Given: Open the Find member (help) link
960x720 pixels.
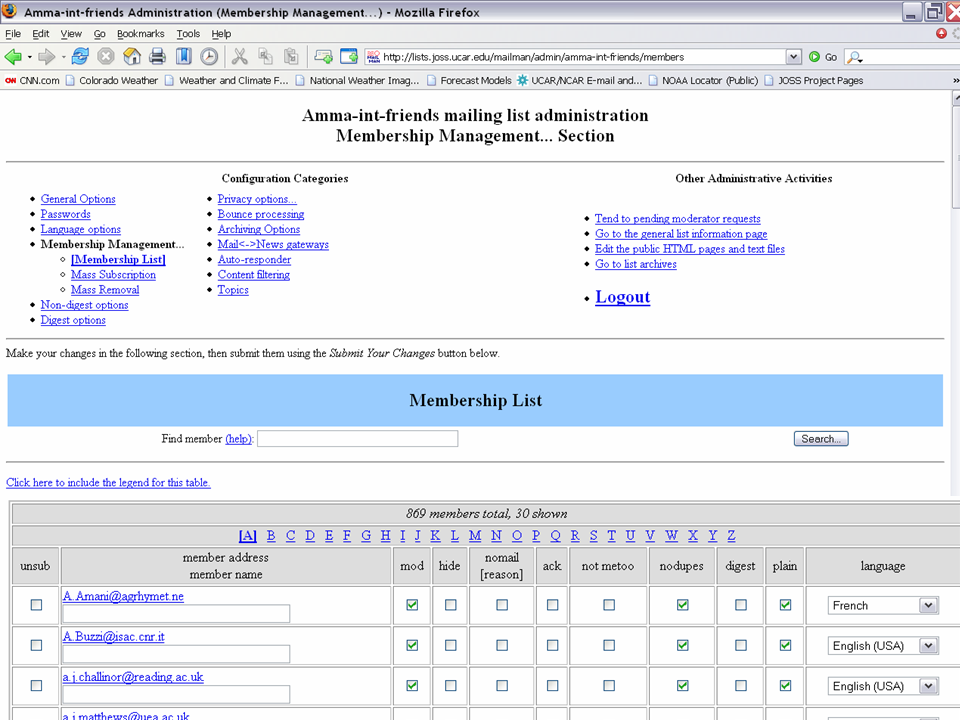Looking at the screenshot, I should tap(239, 439).
